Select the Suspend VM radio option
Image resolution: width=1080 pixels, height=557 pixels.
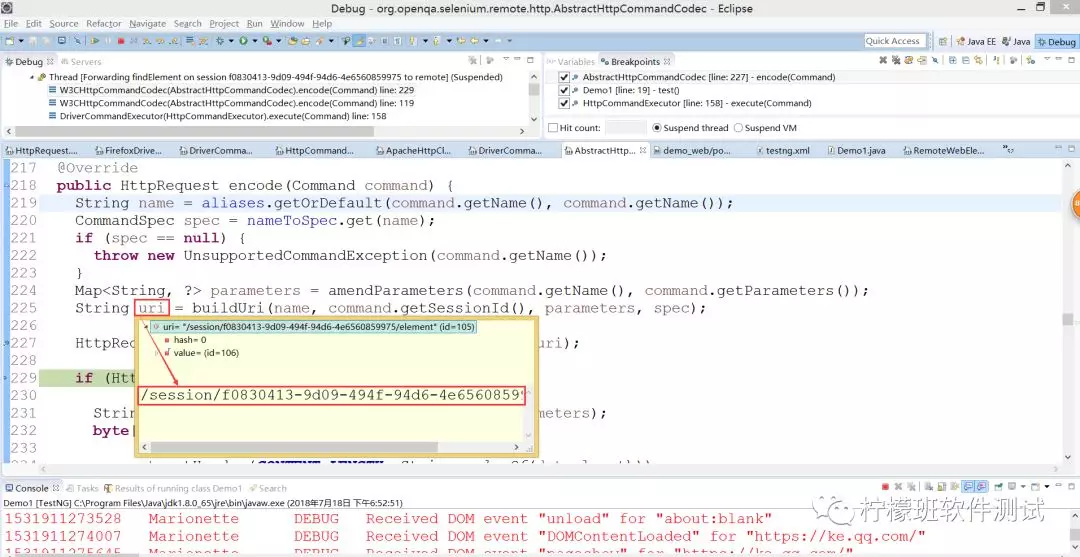738,128
